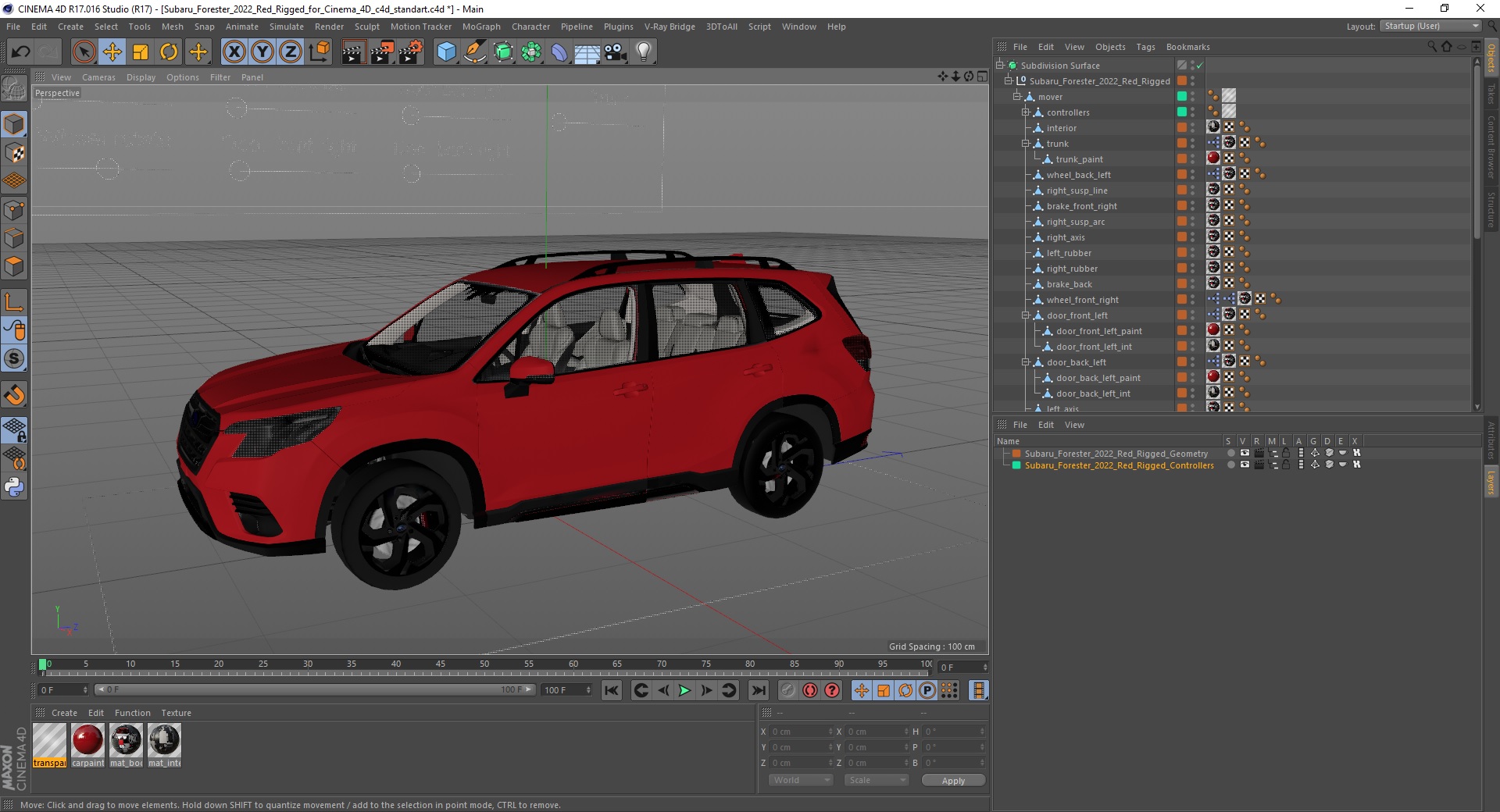The image size is (1500, 812).
Task: Open the deformer bend object icon
Action: tap(559, 52)
